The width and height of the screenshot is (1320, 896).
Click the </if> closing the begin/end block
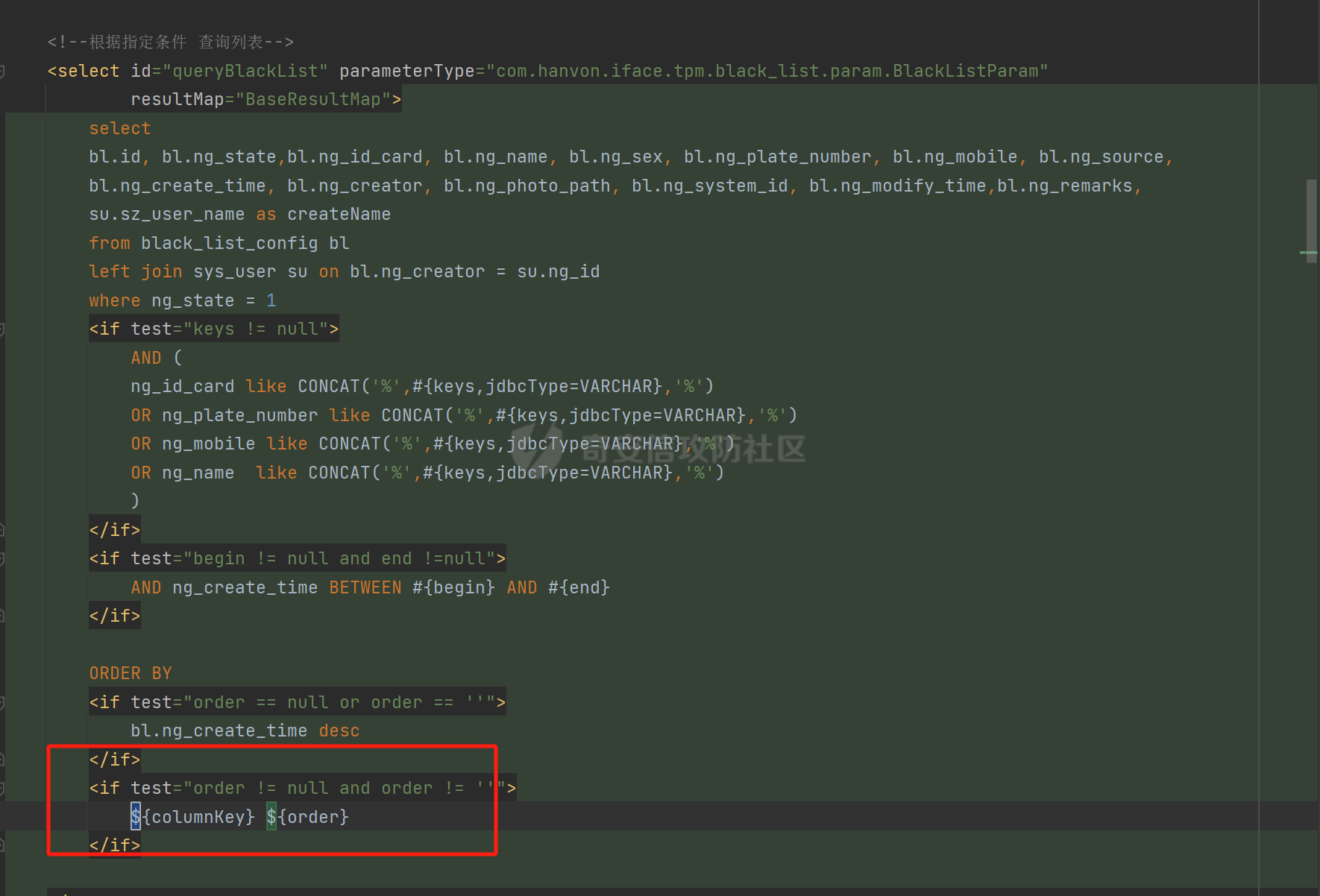(115, 616)
